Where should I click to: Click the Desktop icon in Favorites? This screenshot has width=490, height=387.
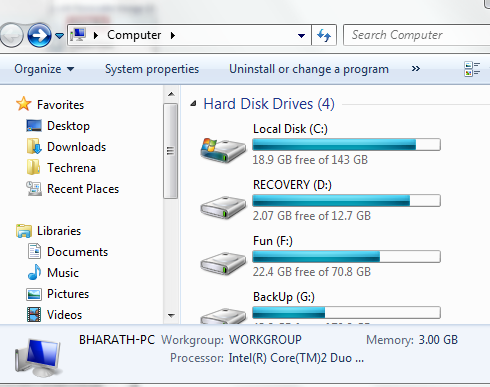[34, 126]
